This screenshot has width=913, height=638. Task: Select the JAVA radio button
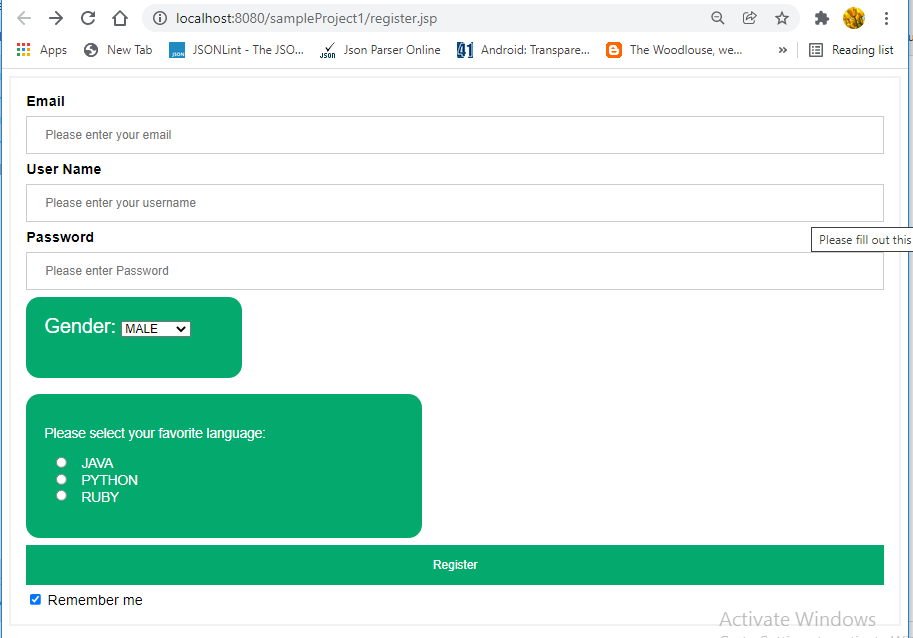pos(61,462)
